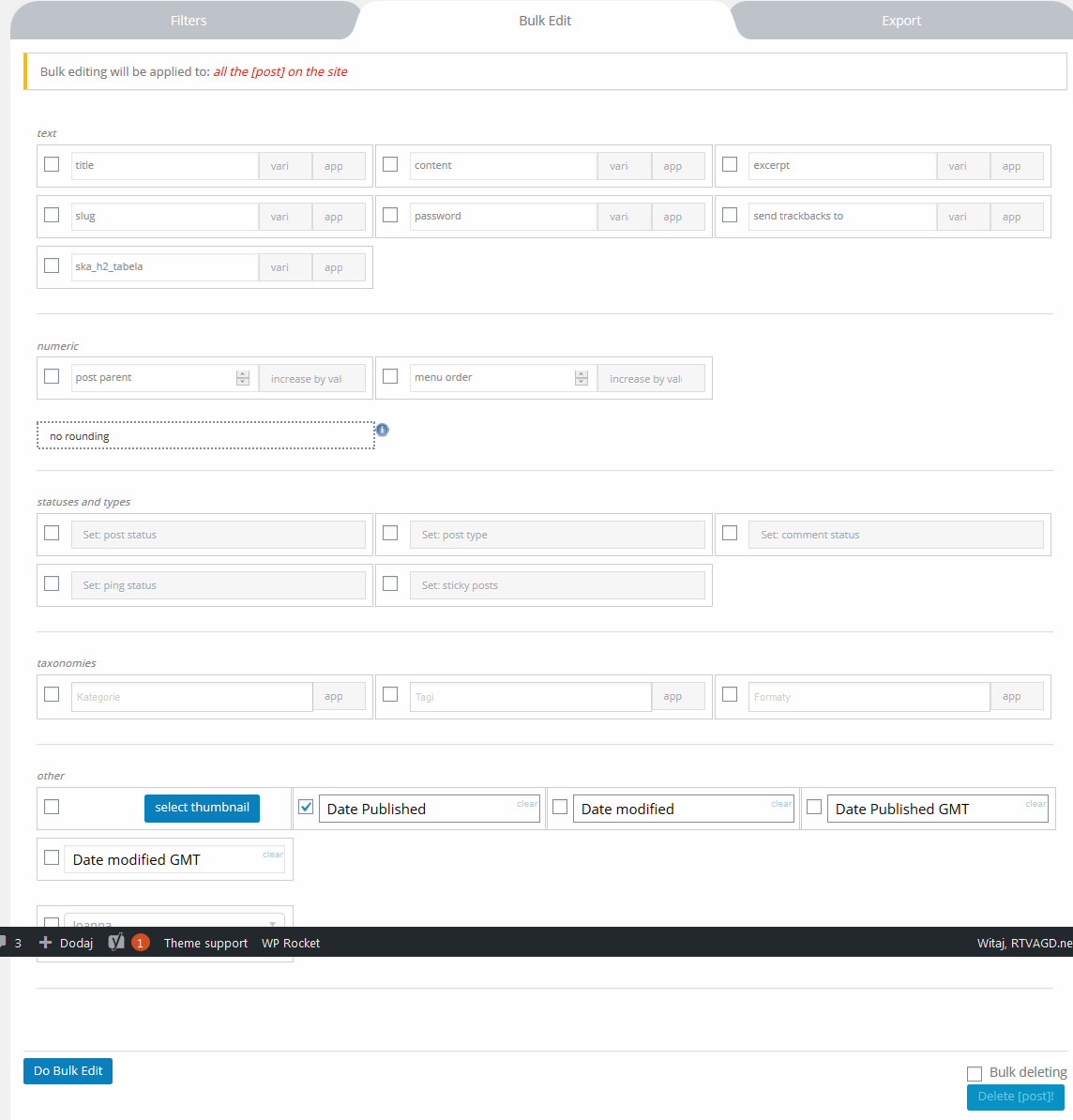1073x1120 pixels.
Task: Enable the title field checkbox
Action: pos(52,164)
